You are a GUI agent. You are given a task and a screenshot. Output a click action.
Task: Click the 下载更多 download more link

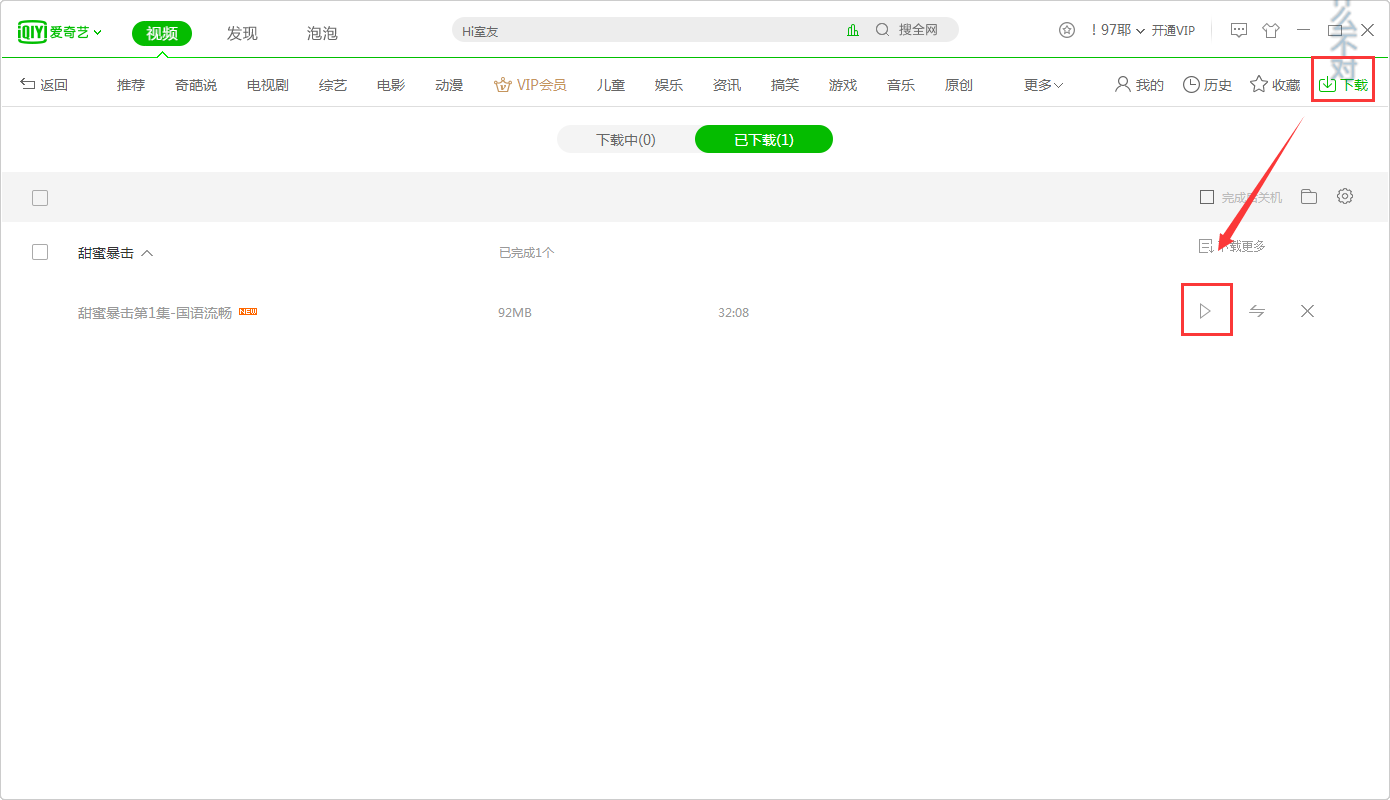(x=1231, y=245)
